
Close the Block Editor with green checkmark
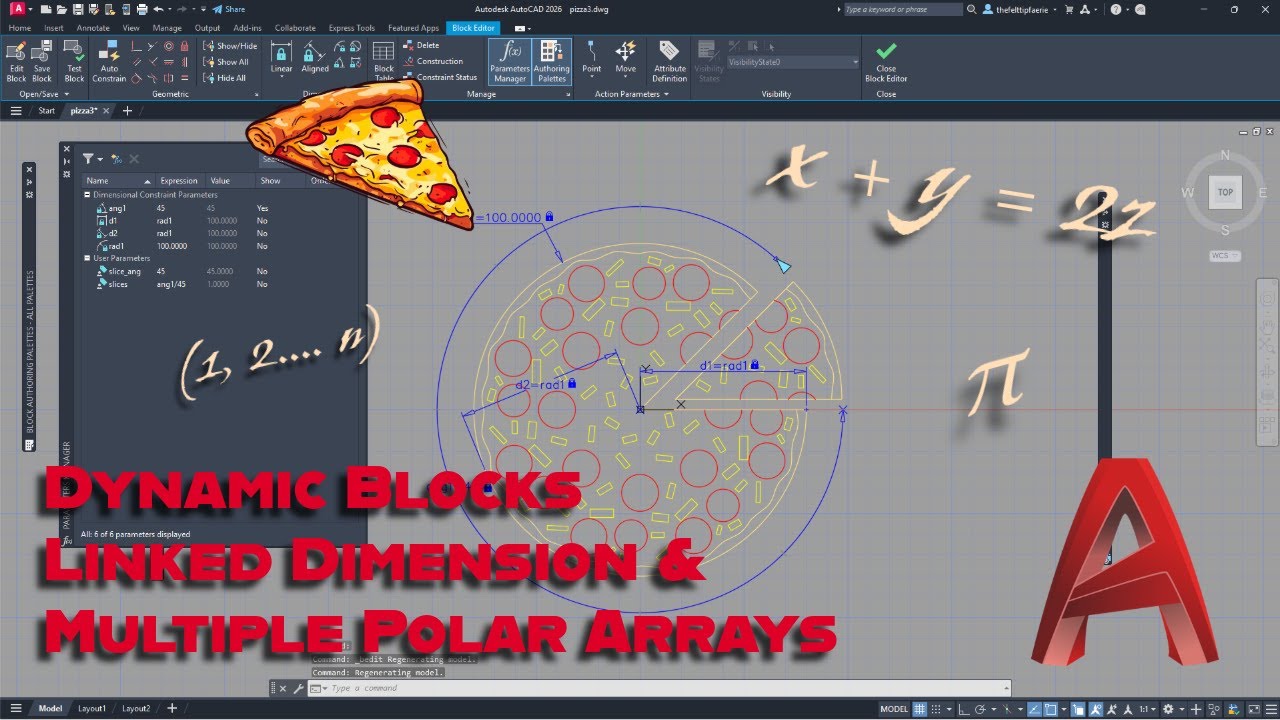pos(886,62)
